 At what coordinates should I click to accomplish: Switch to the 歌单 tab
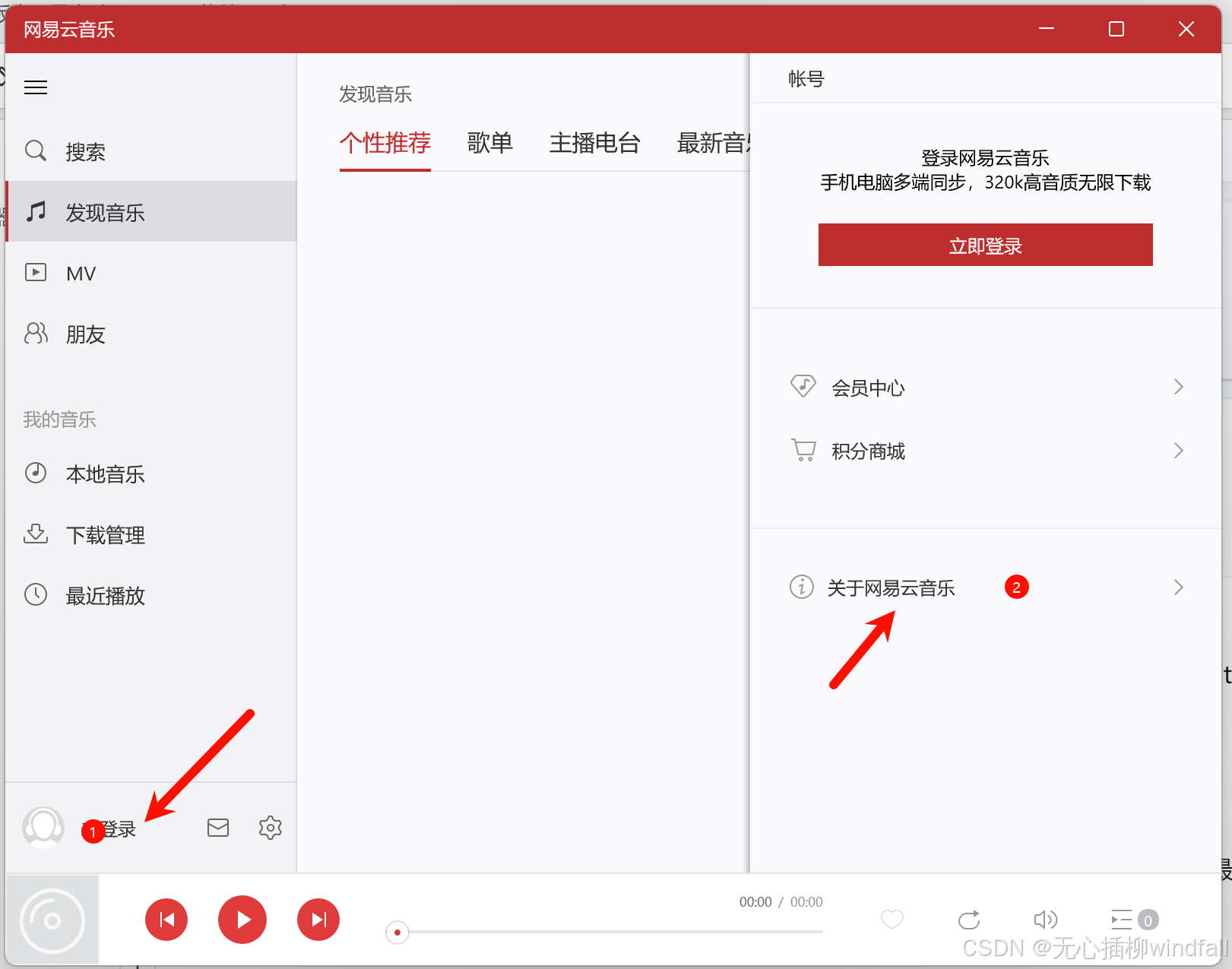[x=490, y=143]
